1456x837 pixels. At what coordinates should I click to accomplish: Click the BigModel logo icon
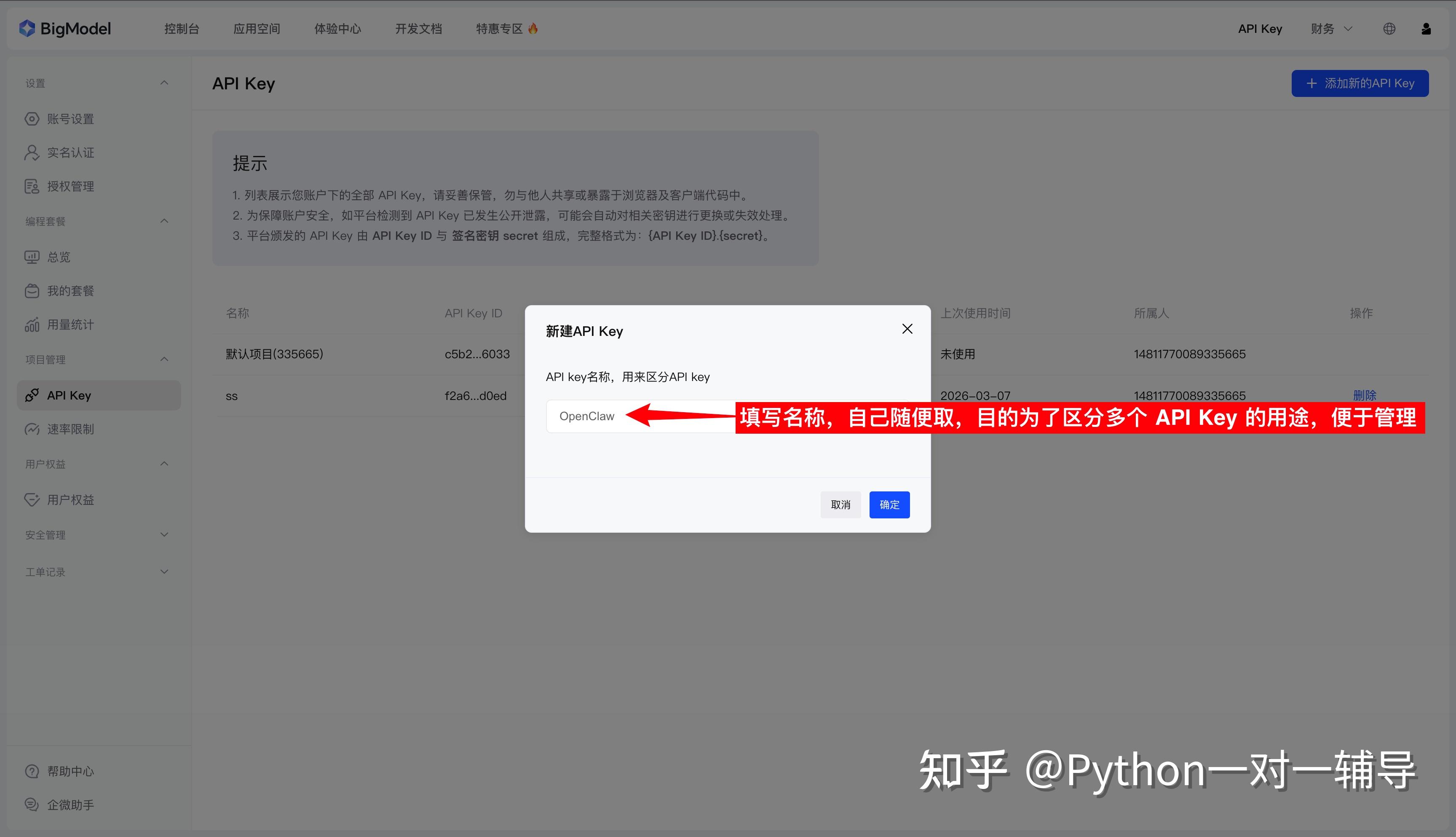tap(27, 28)
